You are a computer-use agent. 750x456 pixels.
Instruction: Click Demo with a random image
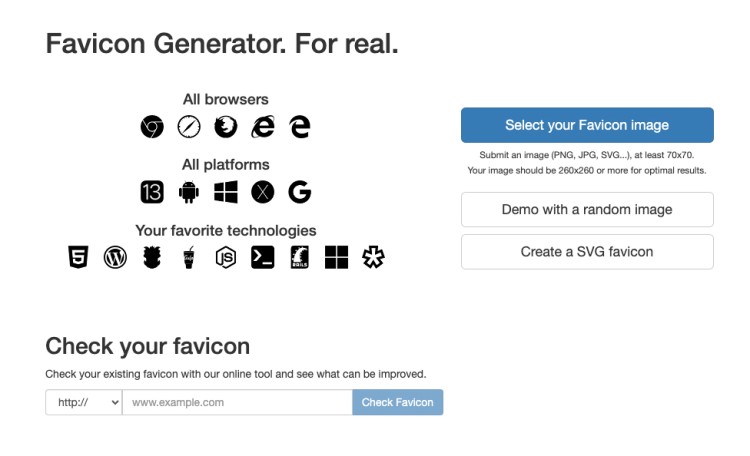coord(587,210)
